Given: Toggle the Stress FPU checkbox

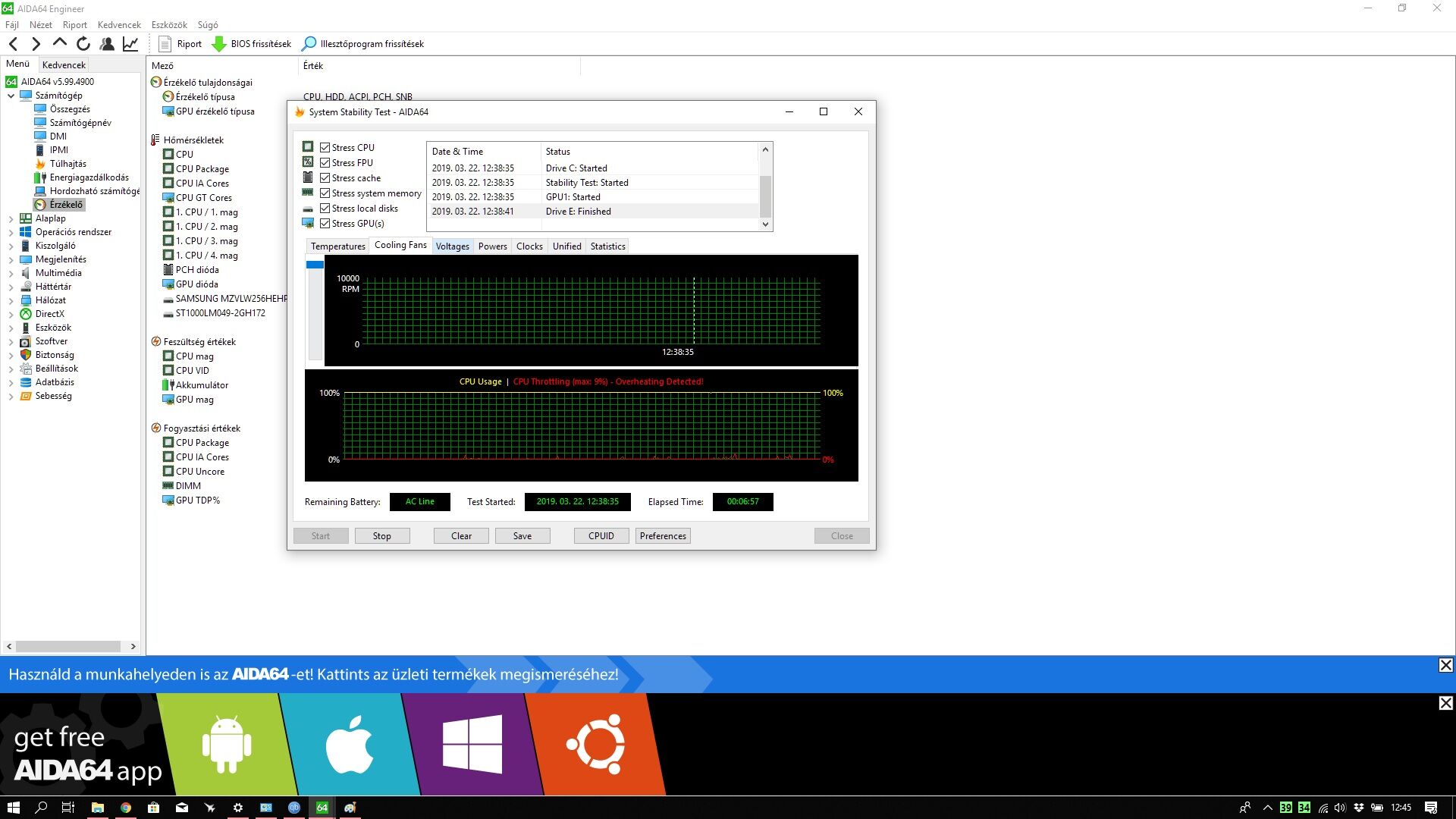Looking at the screenshot, I should pyautogui.click(x=325, y=163).
